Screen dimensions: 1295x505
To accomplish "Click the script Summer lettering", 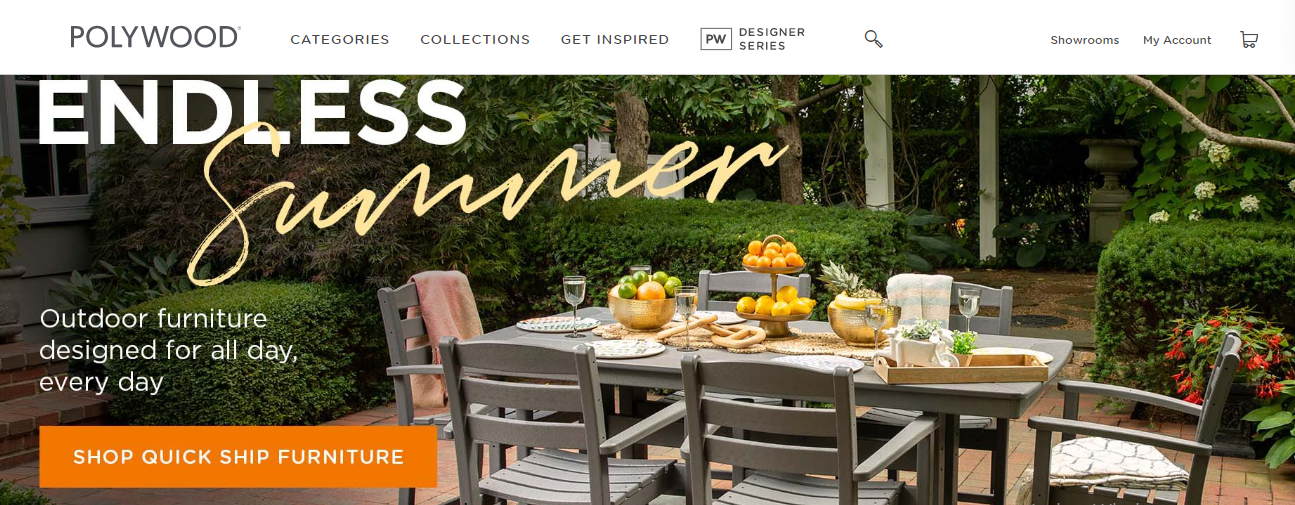I will click(490, 195).
